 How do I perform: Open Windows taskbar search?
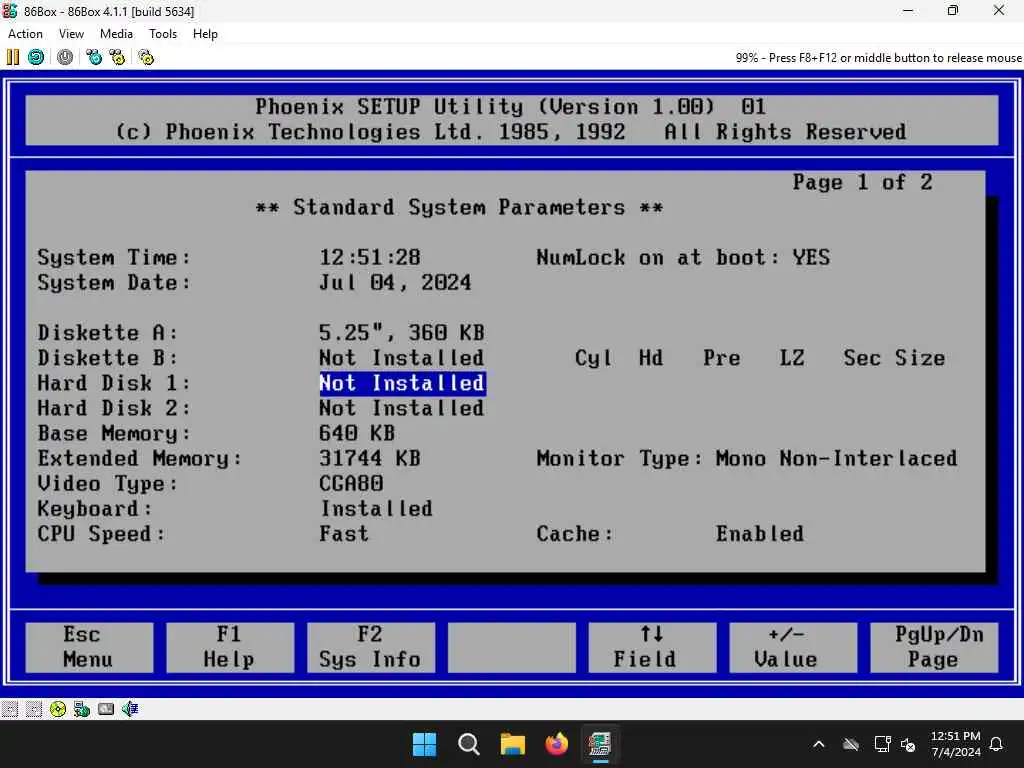(468, 744)
